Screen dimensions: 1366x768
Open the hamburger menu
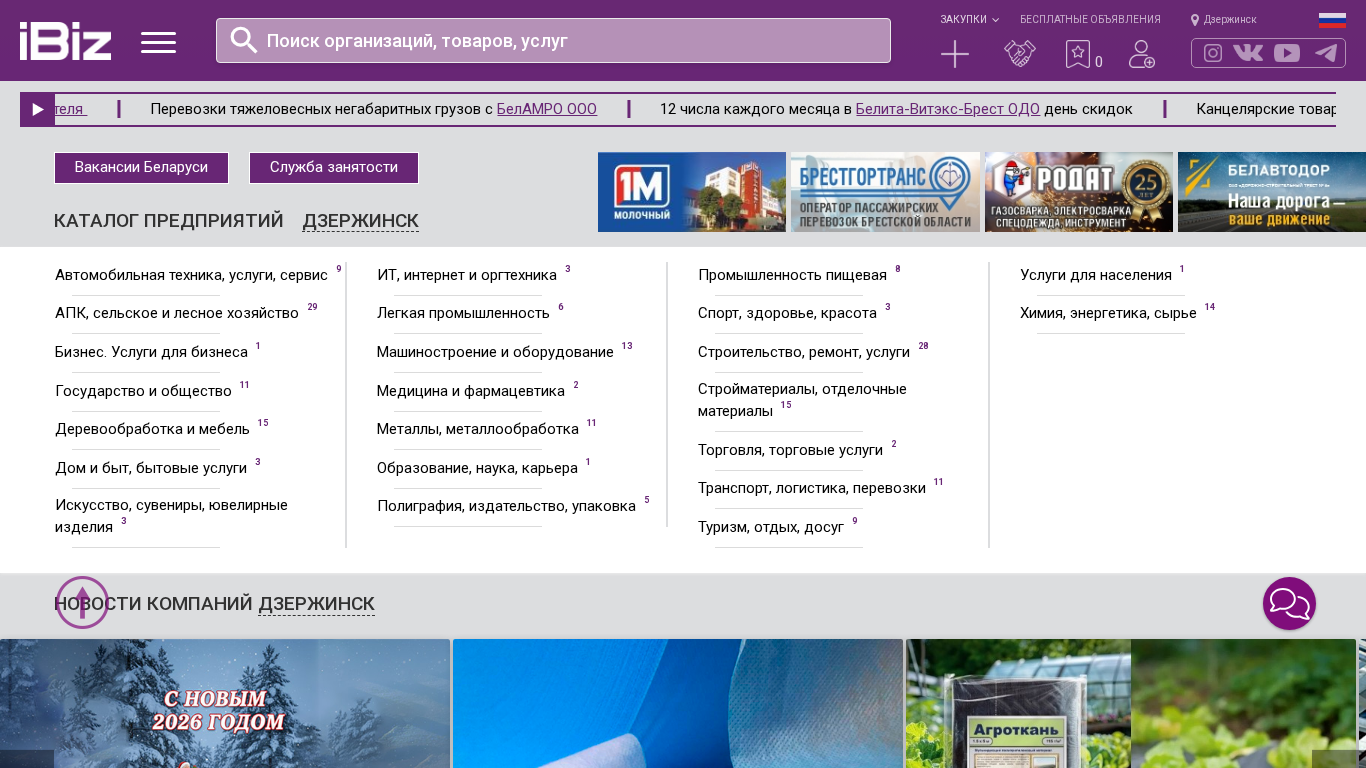click(x=158, y=42)
